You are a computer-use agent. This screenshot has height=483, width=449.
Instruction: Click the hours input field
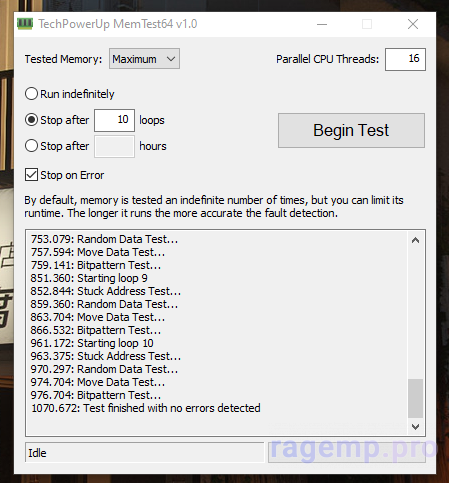pos(115,146)
